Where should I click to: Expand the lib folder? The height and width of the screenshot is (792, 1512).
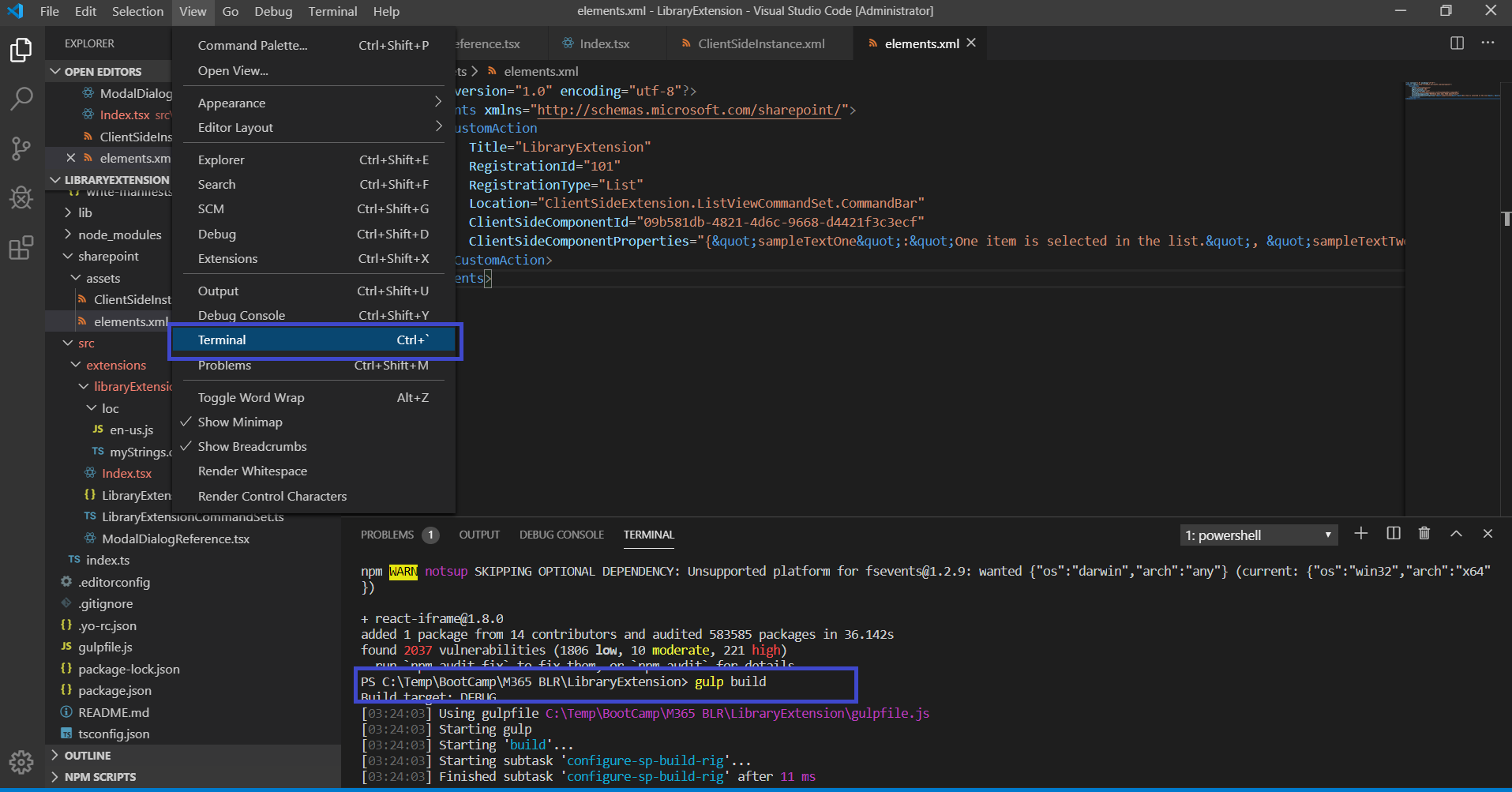[x=85, y=212]
